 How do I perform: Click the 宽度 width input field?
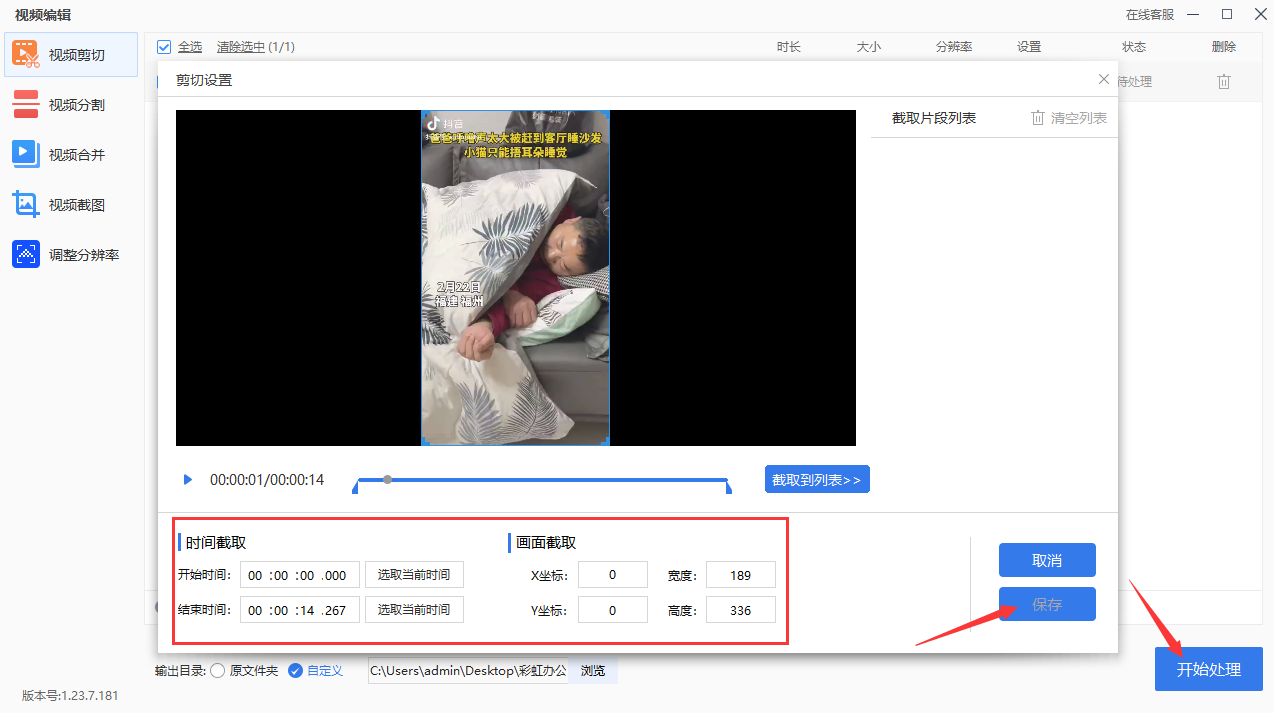pos(741,575)
